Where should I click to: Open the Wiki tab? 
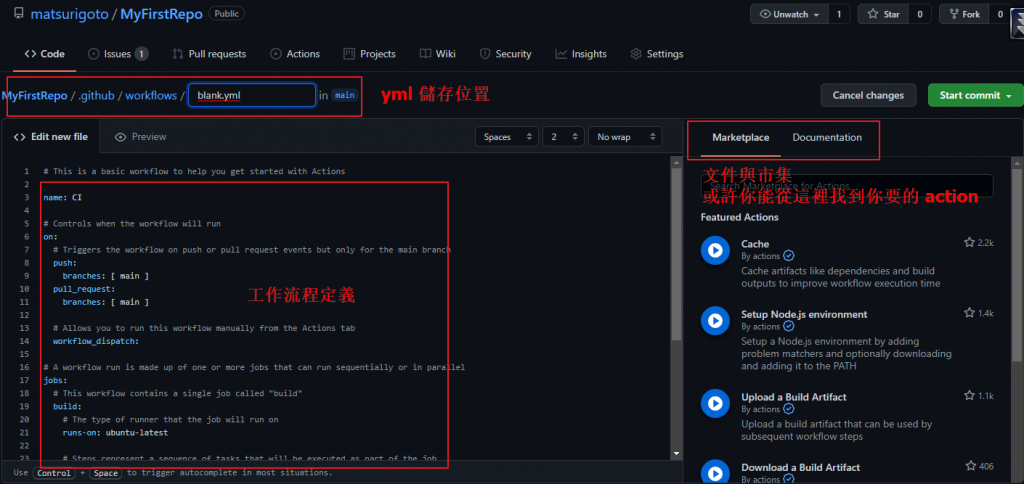tap(438, 54)
